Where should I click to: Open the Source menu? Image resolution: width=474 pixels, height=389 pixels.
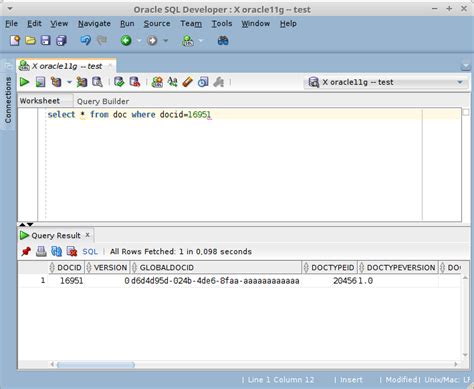click(157, 24)
